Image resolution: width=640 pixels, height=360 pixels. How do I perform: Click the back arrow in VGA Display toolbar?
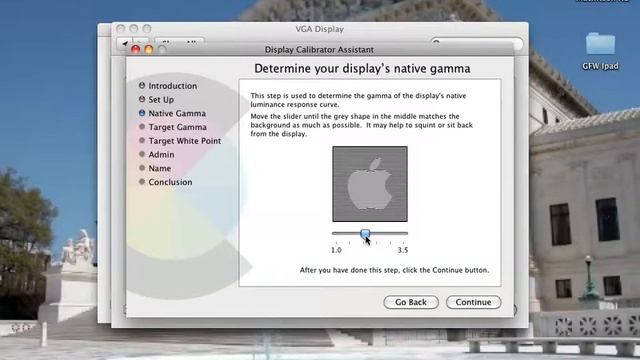tap(124, 43)
